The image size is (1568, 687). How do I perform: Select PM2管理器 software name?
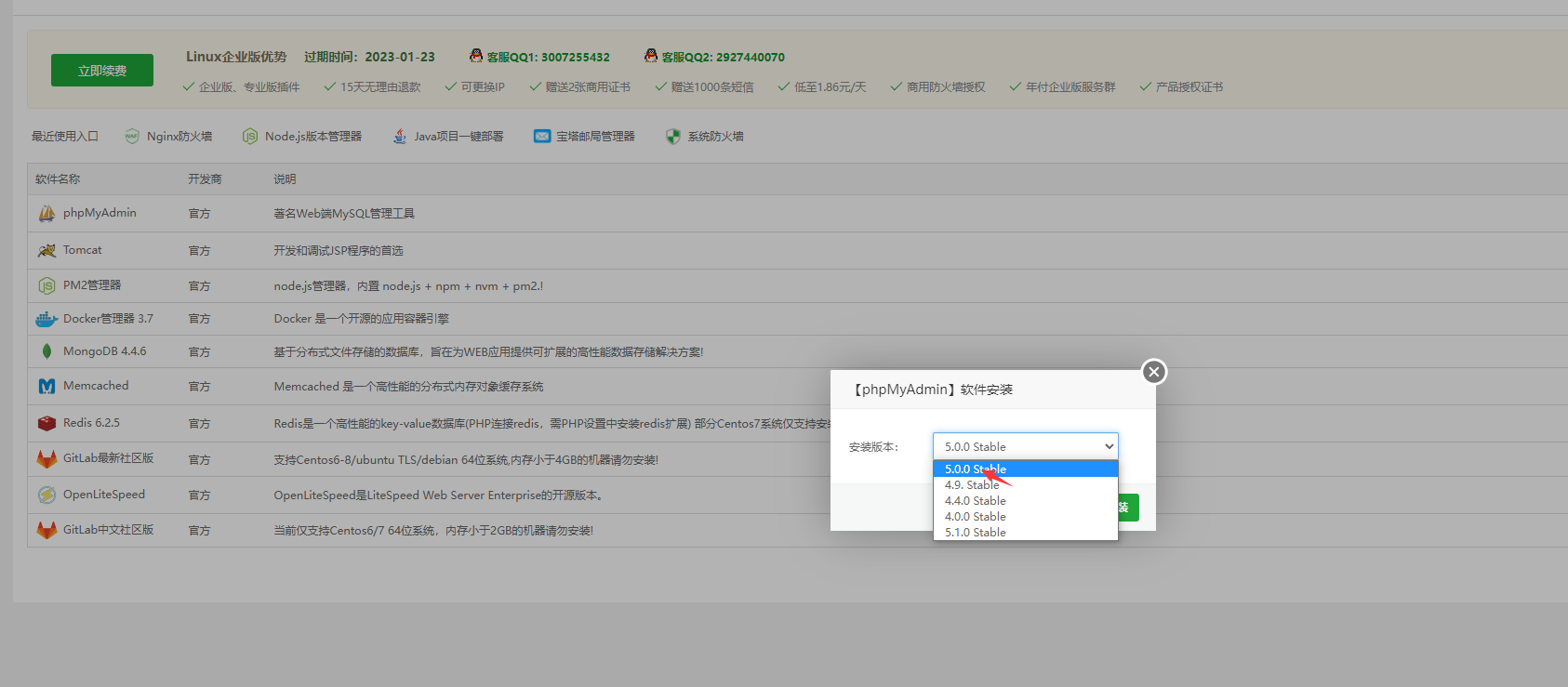pyautogui.click(x=92, y=285)
